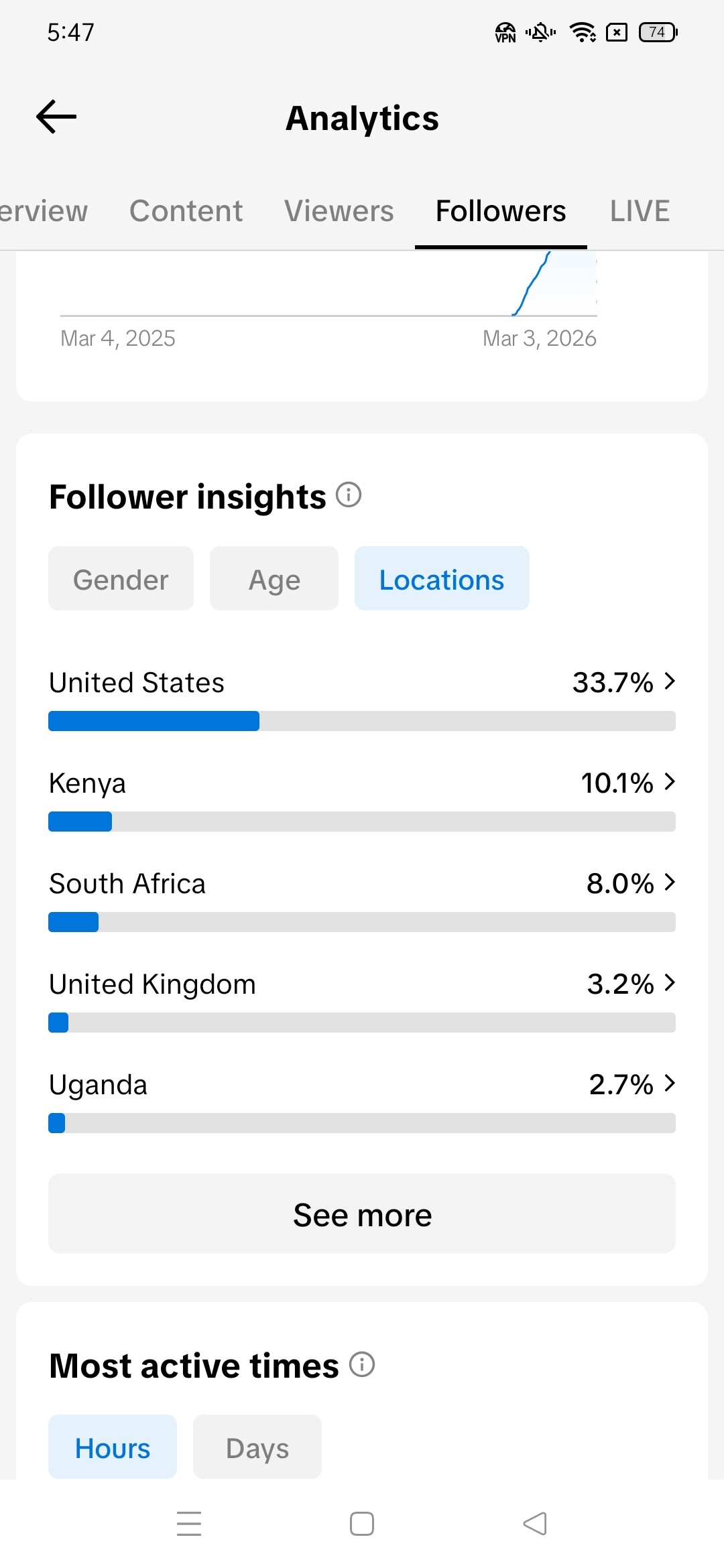This screenshot has width=724, height=1568.
Task: Expand Uganda location details chevron
Action: 669,1084
